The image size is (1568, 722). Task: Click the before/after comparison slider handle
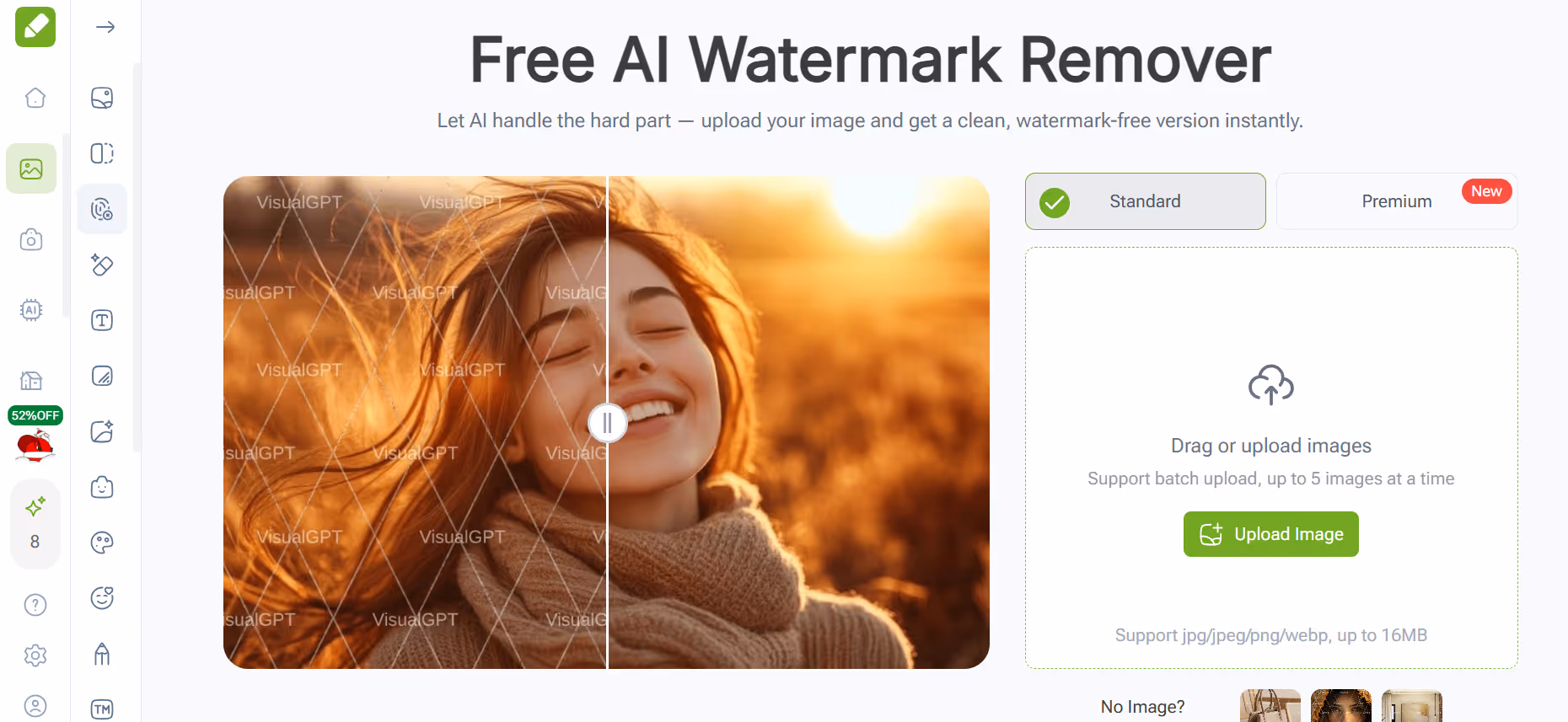[607, 423]
